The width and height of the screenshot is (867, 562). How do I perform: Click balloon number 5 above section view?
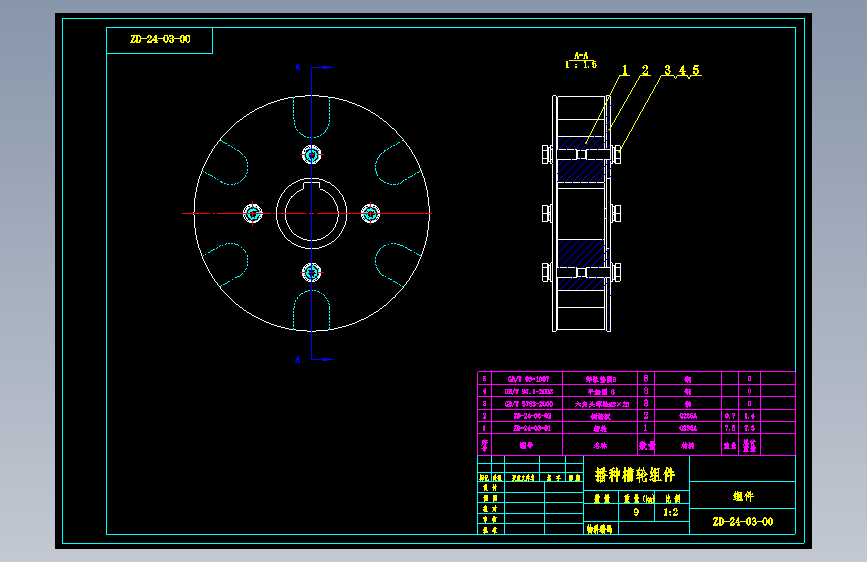[696, 70]
